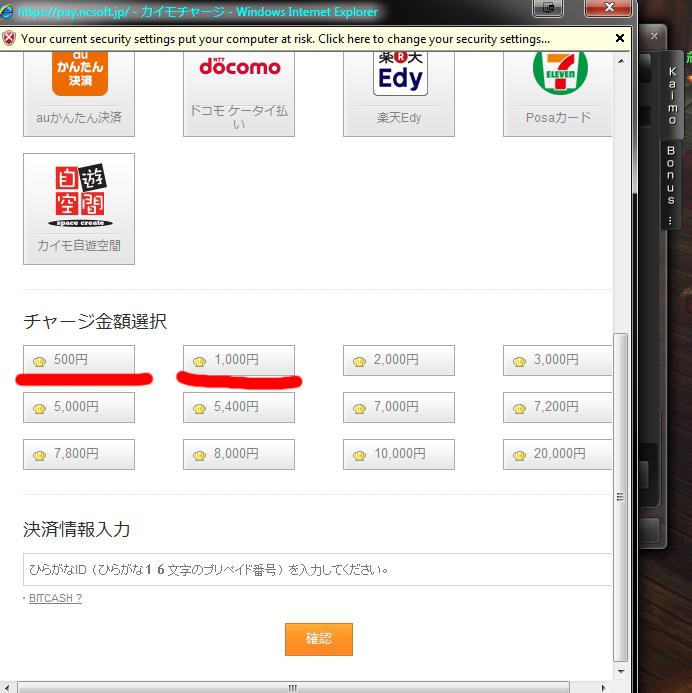This screenshot has width=692, height=693.
Task: Select the 7,200円 charge amount
Action: click(558, 407)
